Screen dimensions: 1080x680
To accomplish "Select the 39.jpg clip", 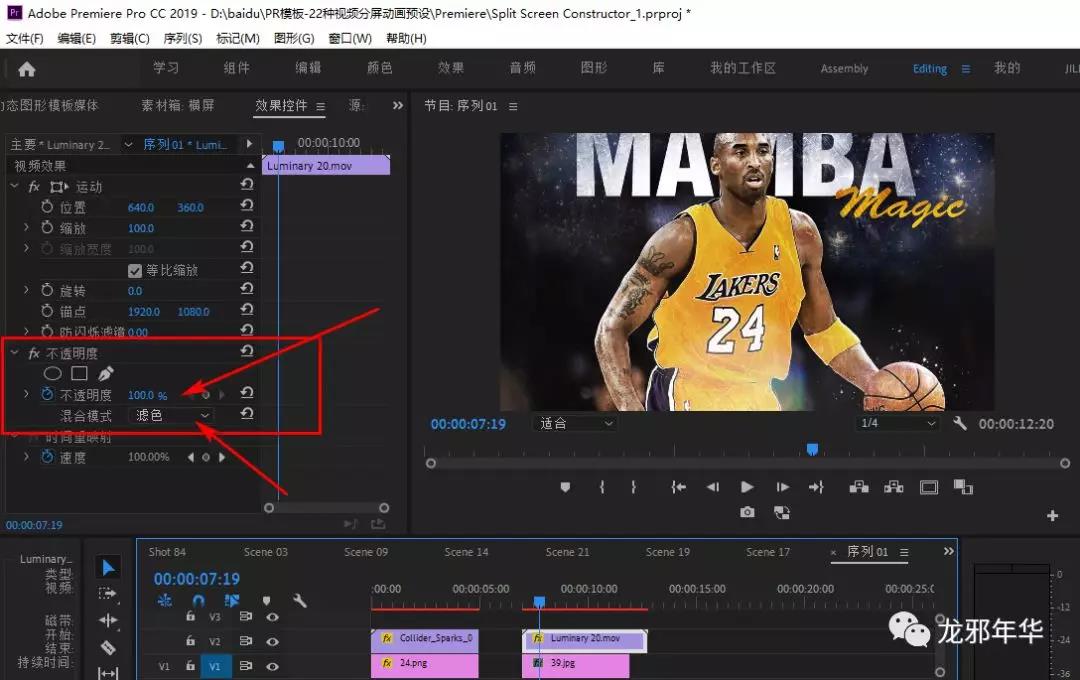I will click(x=576, y=665).
